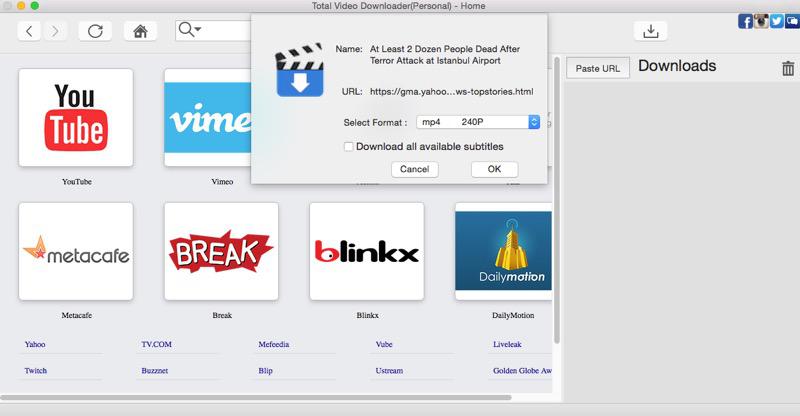Reload the page with the refresh icon
Image resolution: width=800 pixels, height=416 pixels.
tap(95, 31)
